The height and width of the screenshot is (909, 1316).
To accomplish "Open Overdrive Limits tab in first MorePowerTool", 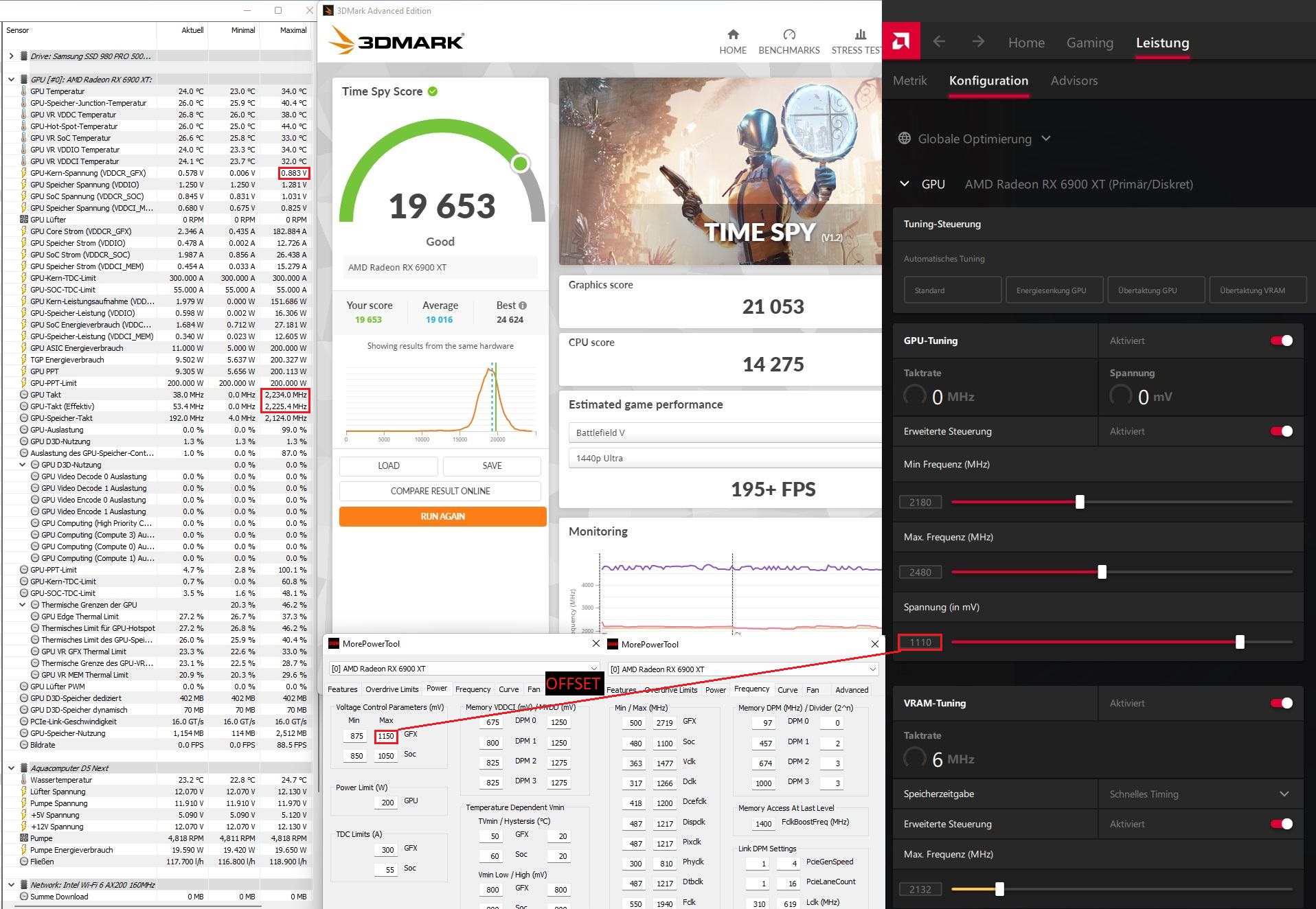I will (392, 689).
